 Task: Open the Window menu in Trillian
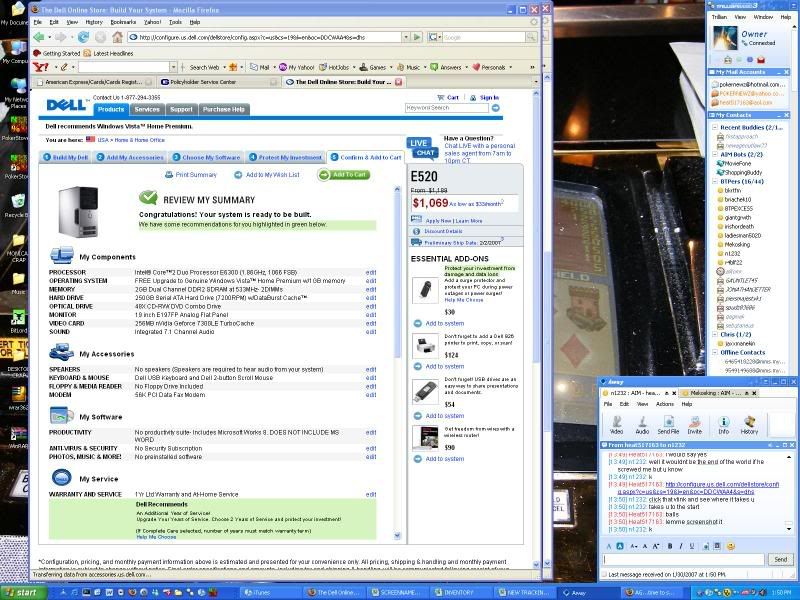tap(763, 17)
